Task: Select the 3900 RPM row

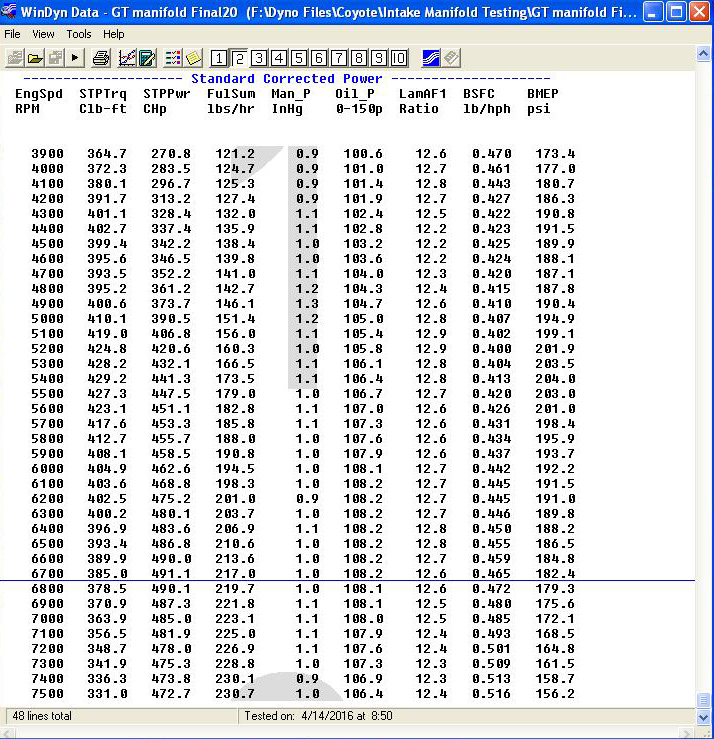Action: click(x=303, y=154)
